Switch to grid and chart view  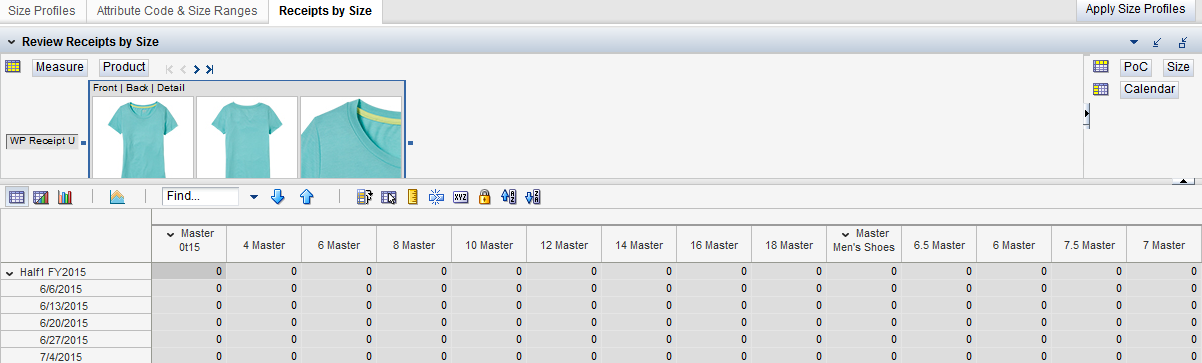tap(42, 197)
